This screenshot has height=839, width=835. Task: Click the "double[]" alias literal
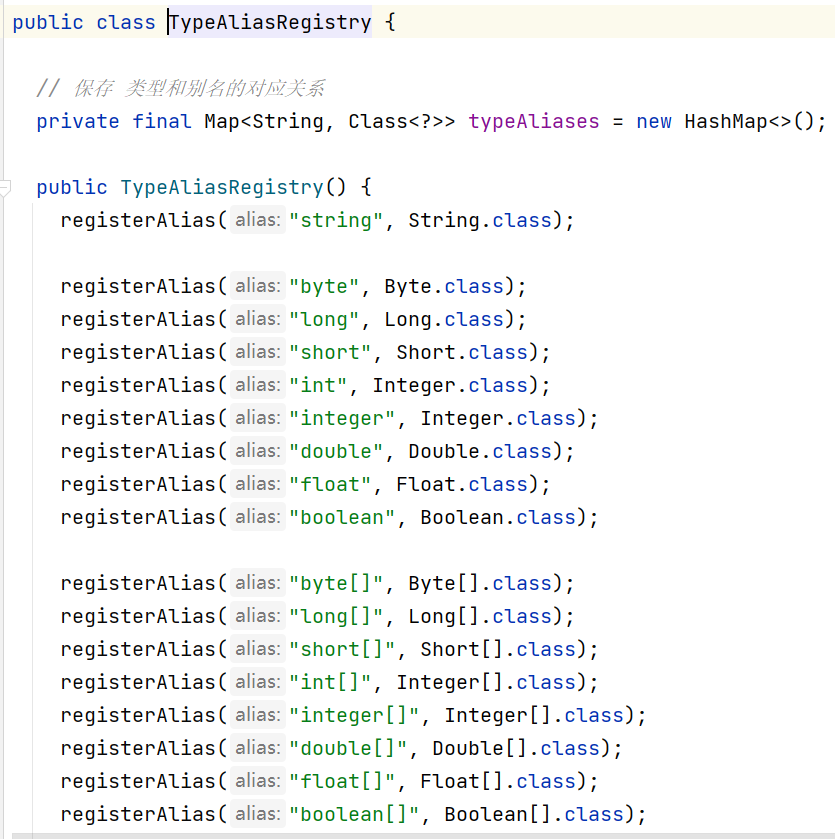pos(348,749)
